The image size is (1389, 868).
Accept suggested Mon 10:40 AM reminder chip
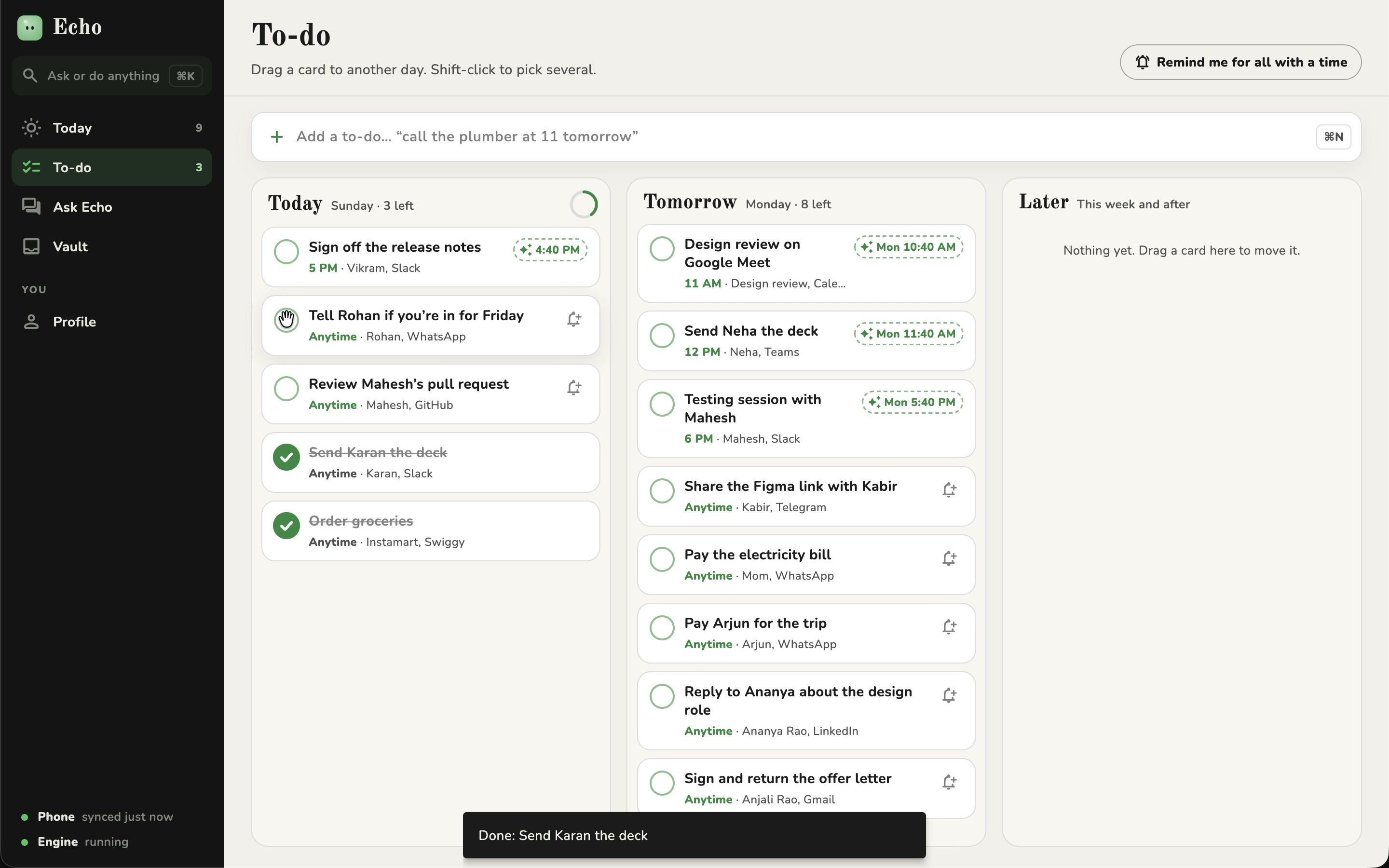[909, 247]
